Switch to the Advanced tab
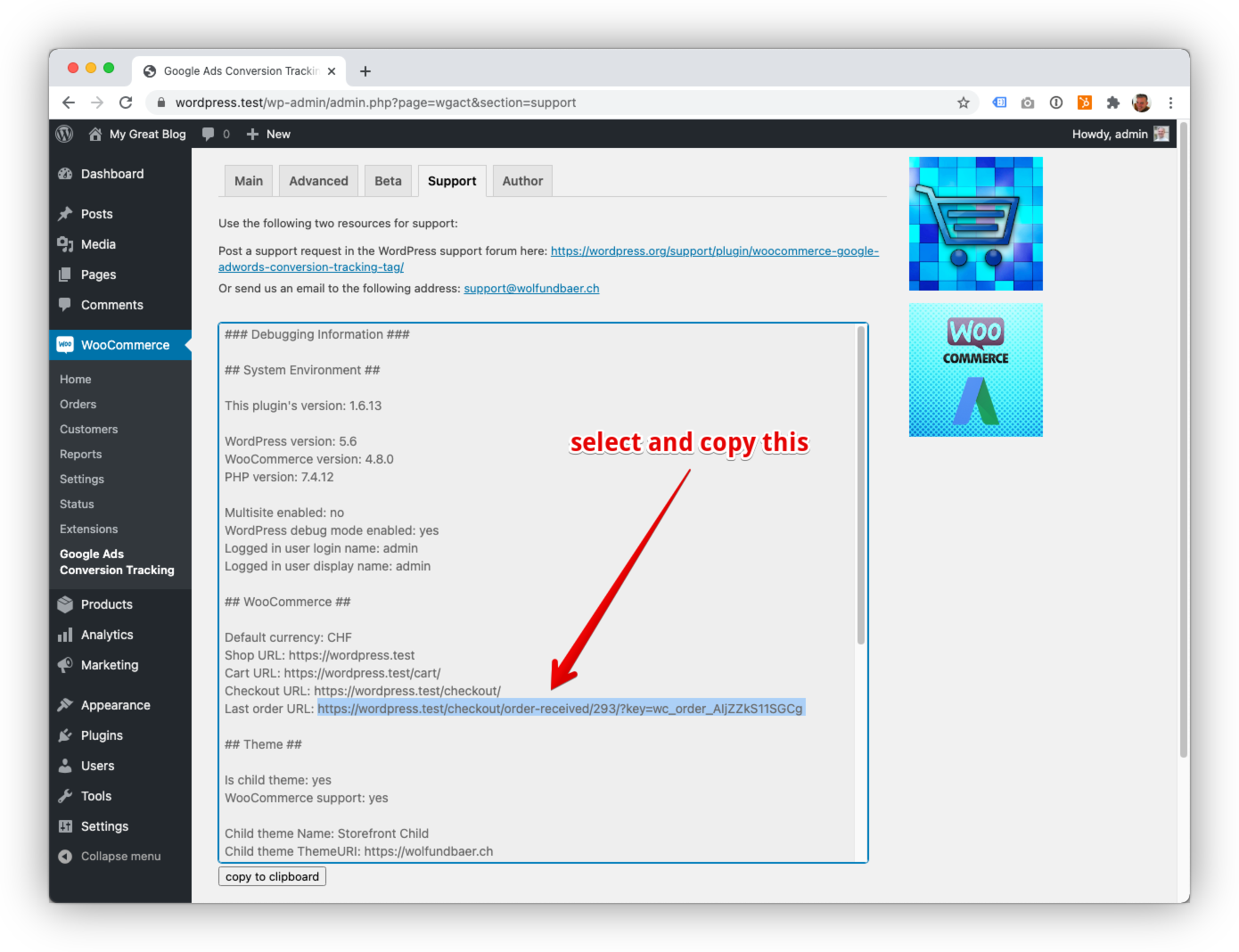1239x952 pixels. pos(318,180)
